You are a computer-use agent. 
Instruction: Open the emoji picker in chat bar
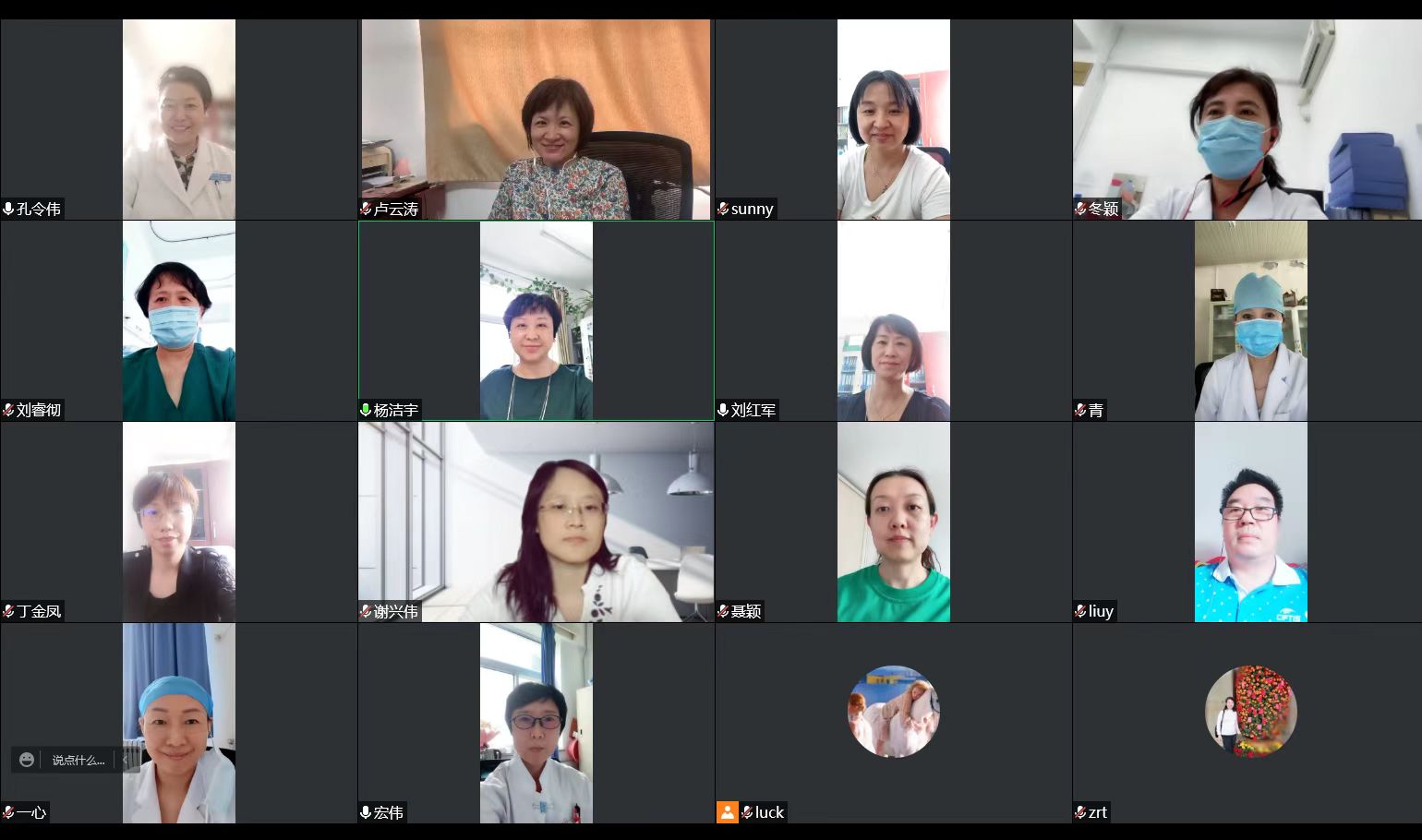pyautogui.click(x=27, y=760)
